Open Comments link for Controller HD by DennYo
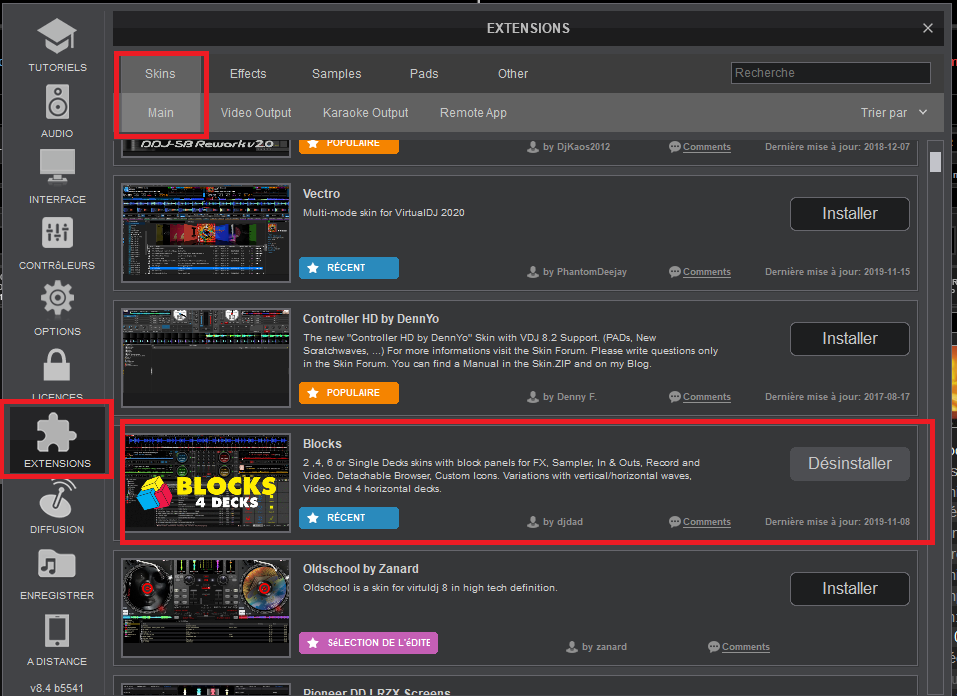The image size is (957, 696). [x=706, y=397]
